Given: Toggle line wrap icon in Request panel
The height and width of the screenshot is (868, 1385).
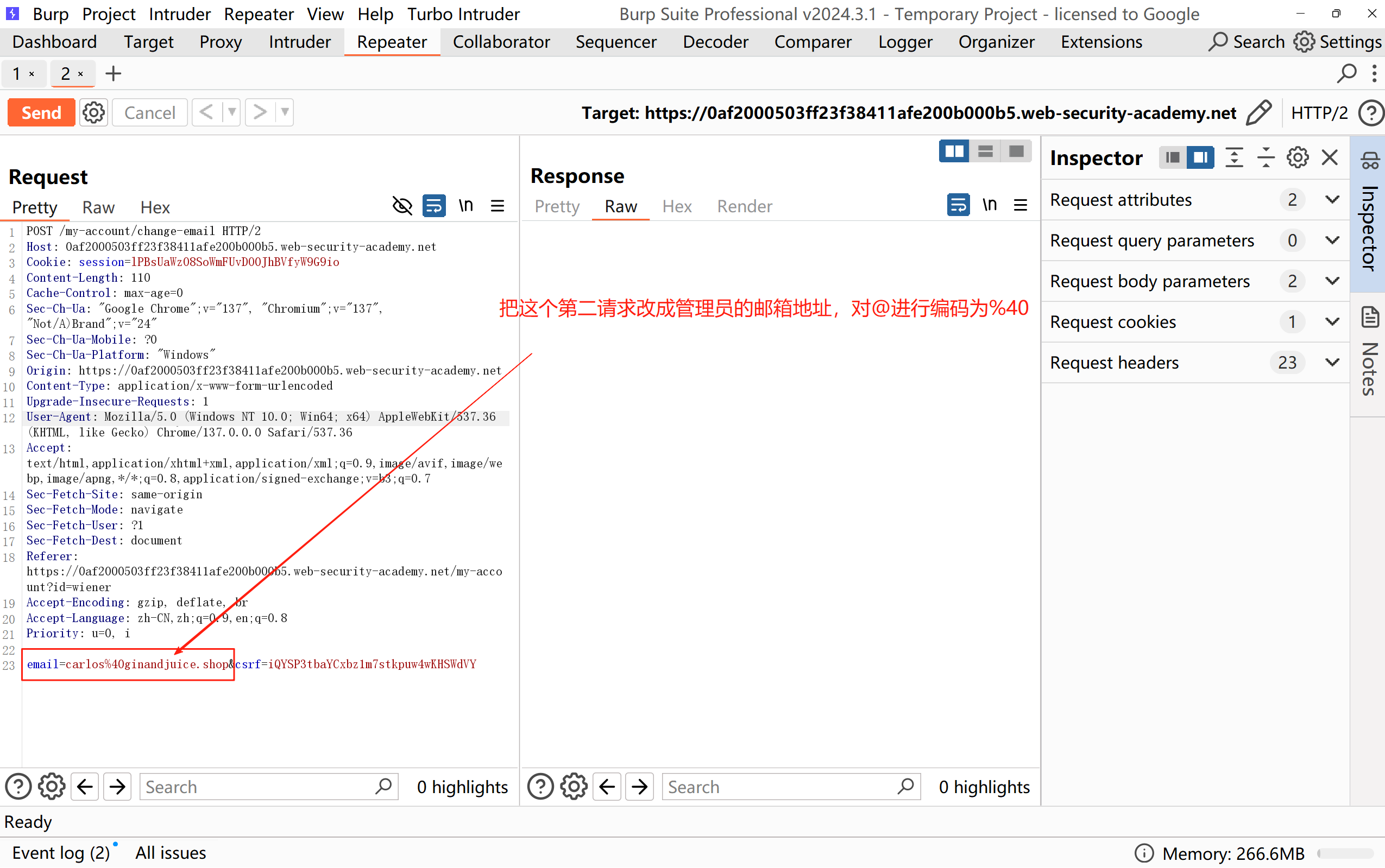Looking at the screenshot, I should coord(434,206).
